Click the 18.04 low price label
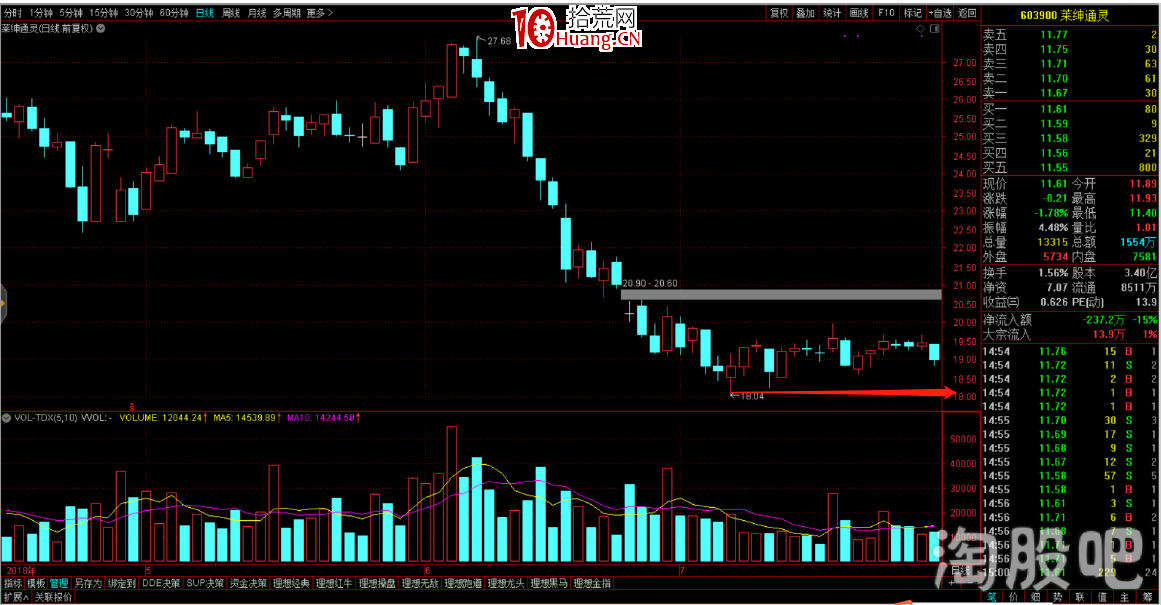 point(751,396)
